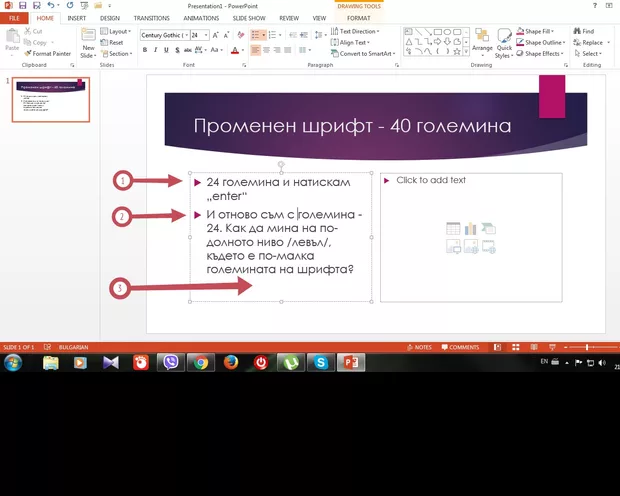Toggle Underline formatting

coord(166,50)
